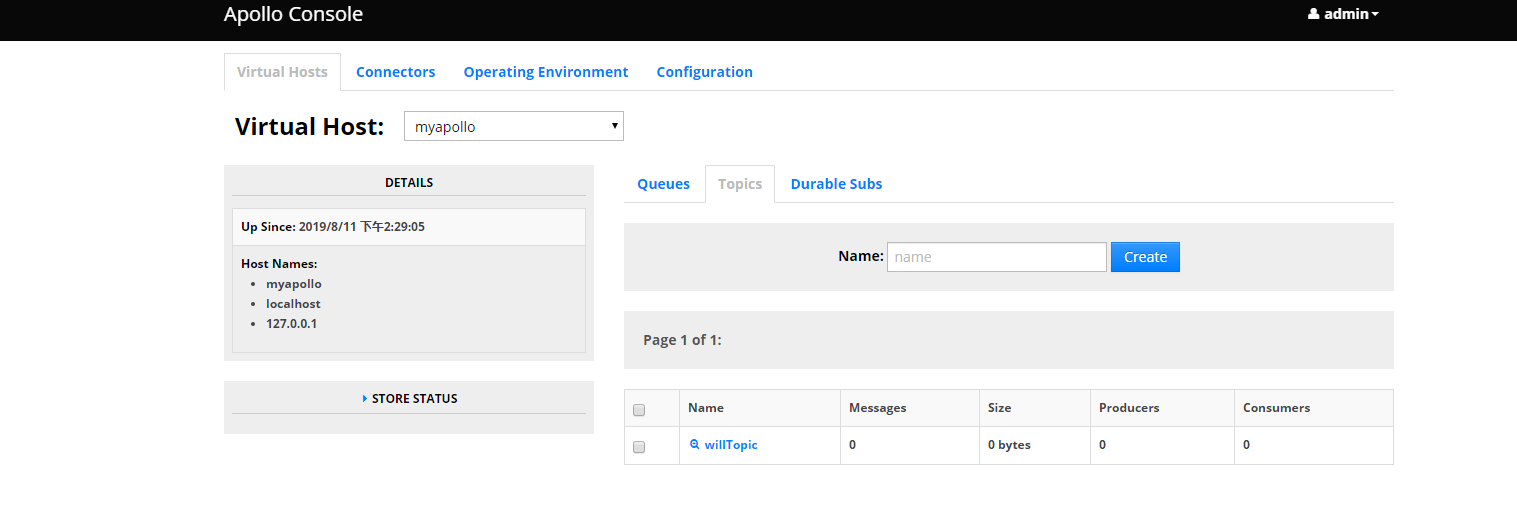The width and height of the screenshot is (1517, 515).
Task: Check the willTopic row checkbox
Action: [x=639, y=447]
